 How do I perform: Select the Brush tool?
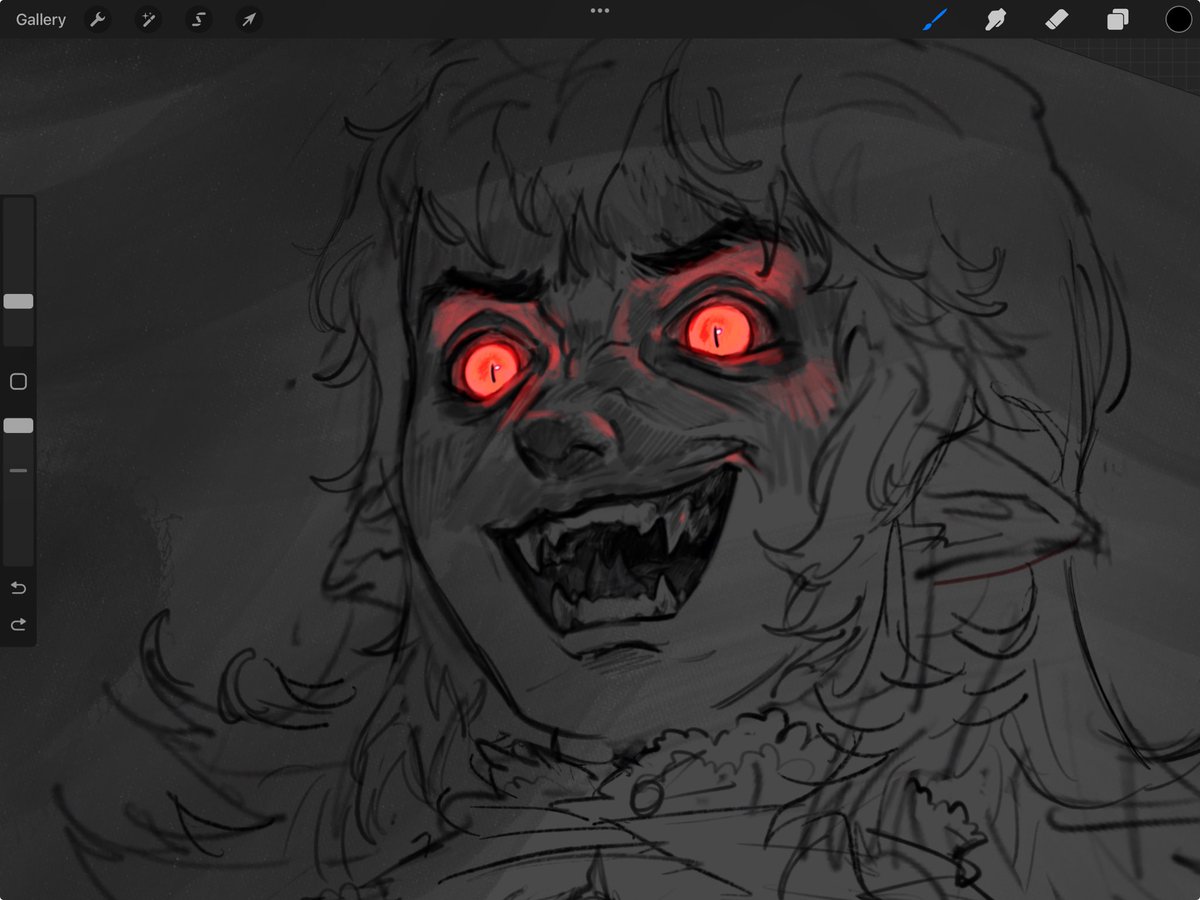935,20
